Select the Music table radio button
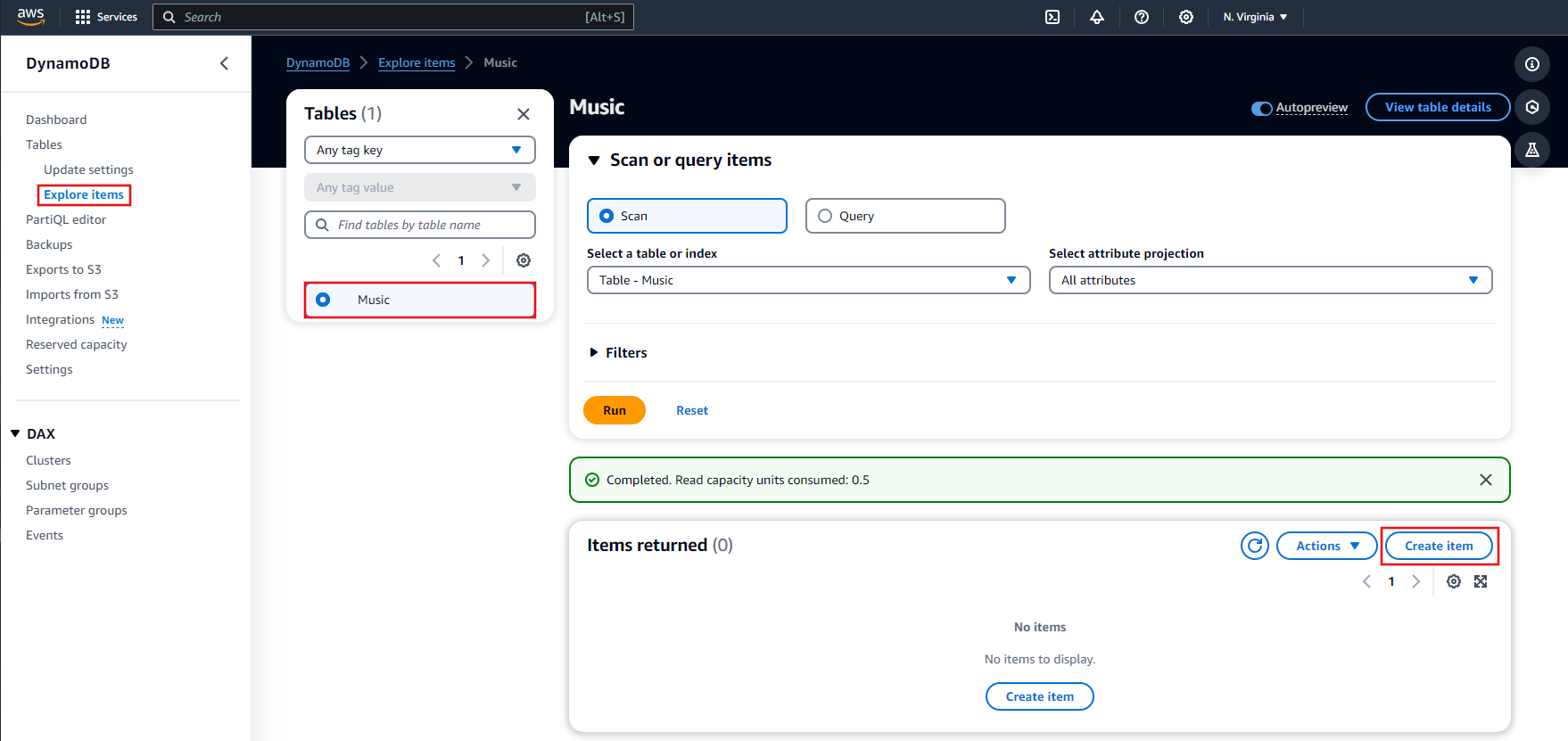 coord(323,300)
